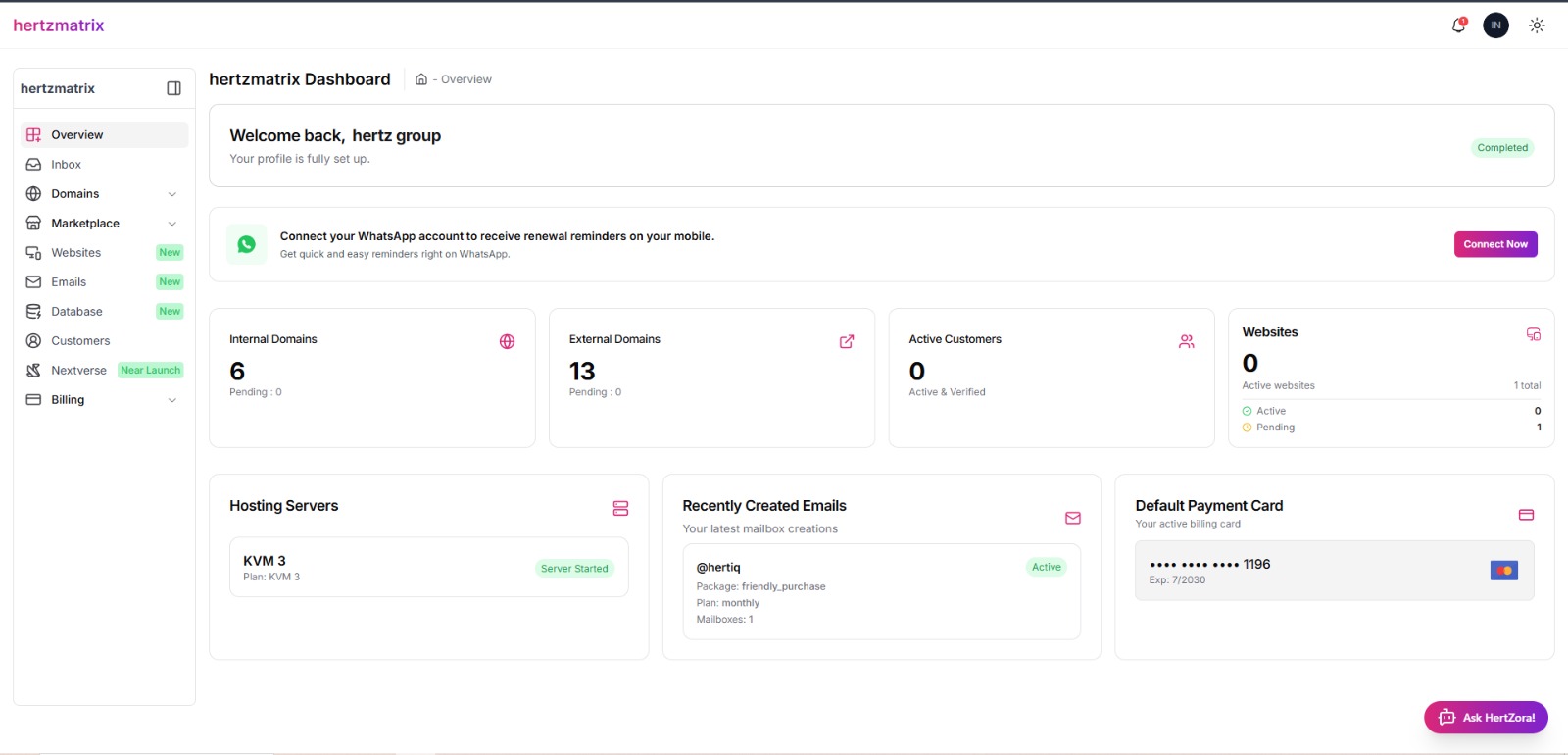Click the hertzmatrix logo link
1568x755 pixels.
[x=59, y=25]
